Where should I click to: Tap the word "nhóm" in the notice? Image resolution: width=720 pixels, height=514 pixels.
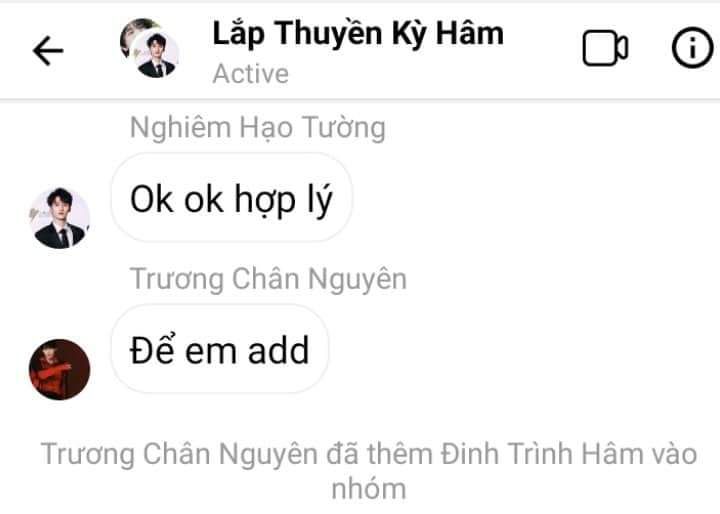pyautogui.click(x=369, y=489)
